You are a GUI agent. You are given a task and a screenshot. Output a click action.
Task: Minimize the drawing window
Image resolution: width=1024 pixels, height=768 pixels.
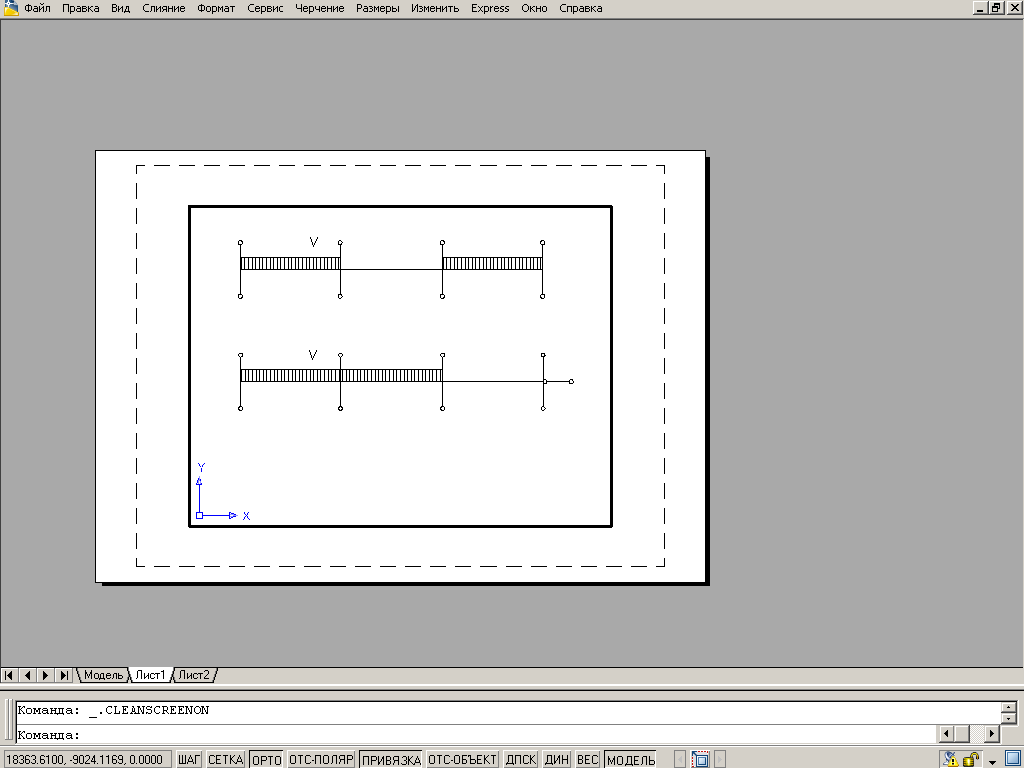(980, 8)
